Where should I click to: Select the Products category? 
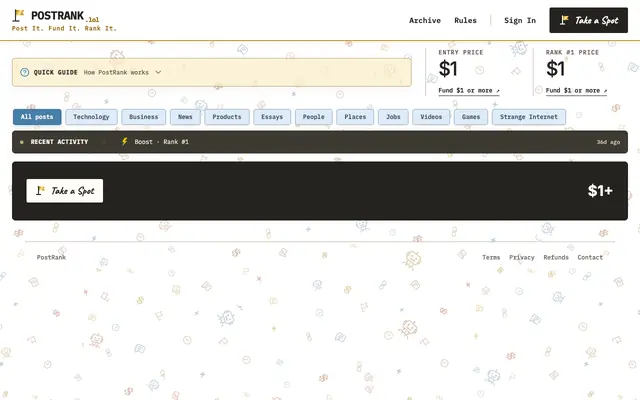click(x=227, y=117)
